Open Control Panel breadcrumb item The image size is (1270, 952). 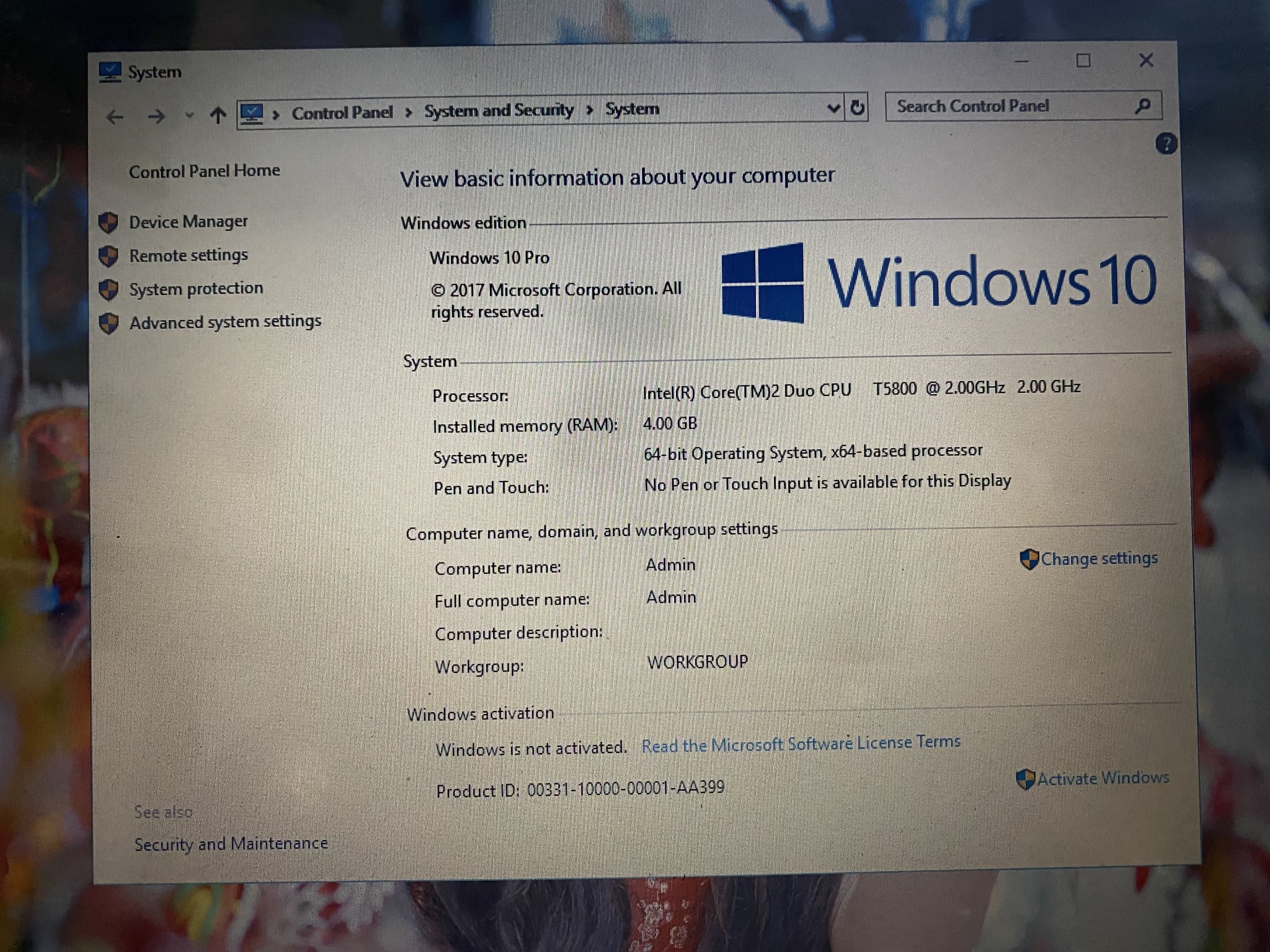click(342, 113)
